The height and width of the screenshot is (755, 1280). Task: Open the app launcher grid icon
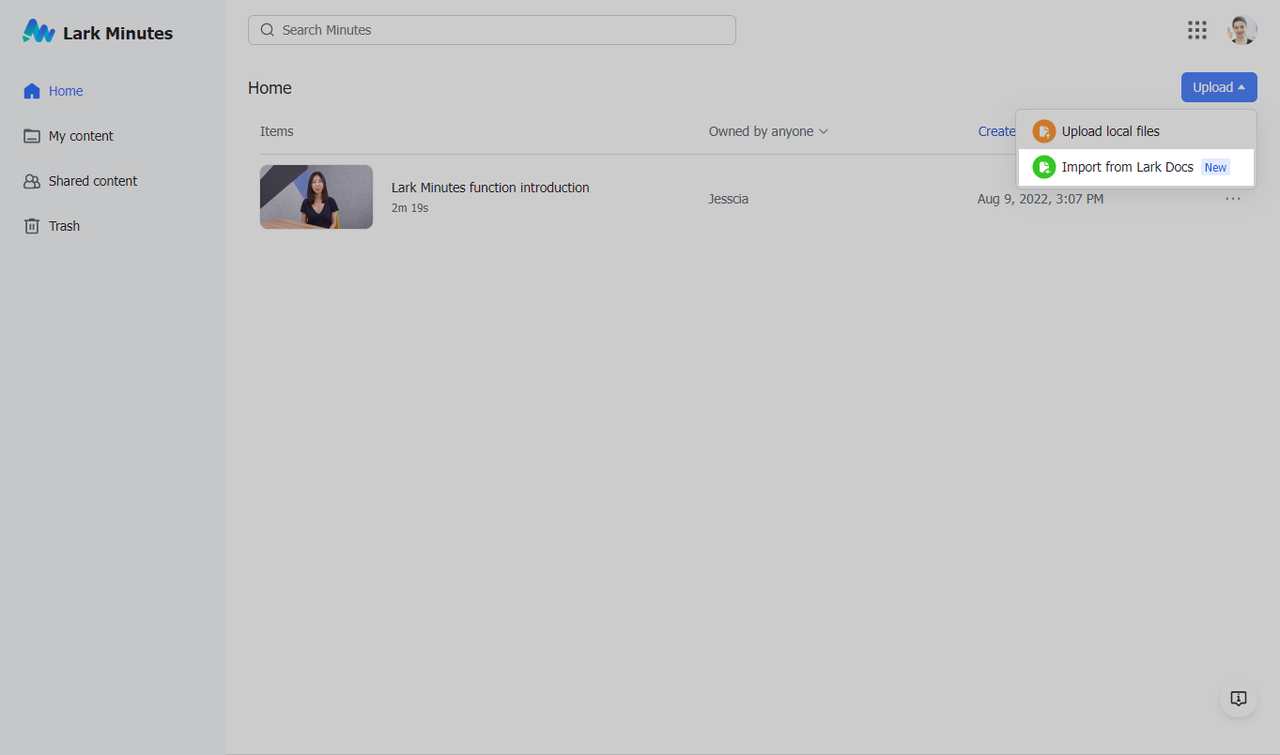(x=1197, y=30)
